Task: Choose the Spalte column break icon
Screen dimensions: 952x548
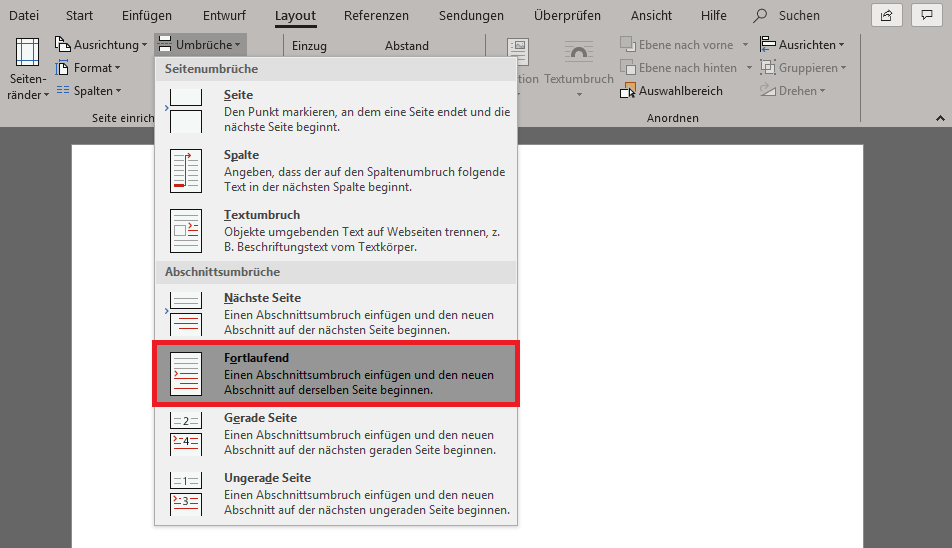Action: pyautogui.click(x=185, y=170)
